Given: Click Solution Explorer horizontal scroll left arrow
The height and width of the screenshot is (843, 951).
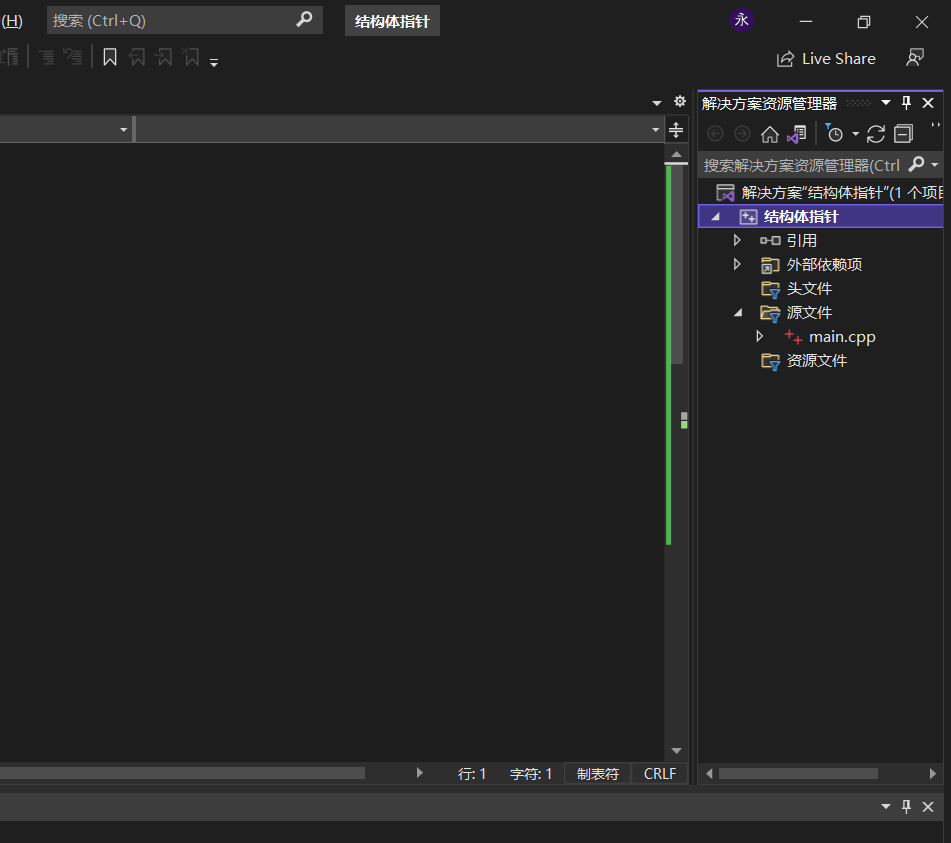Looking at the screenshot, I should pyautogui.click(x=708, y=773).
